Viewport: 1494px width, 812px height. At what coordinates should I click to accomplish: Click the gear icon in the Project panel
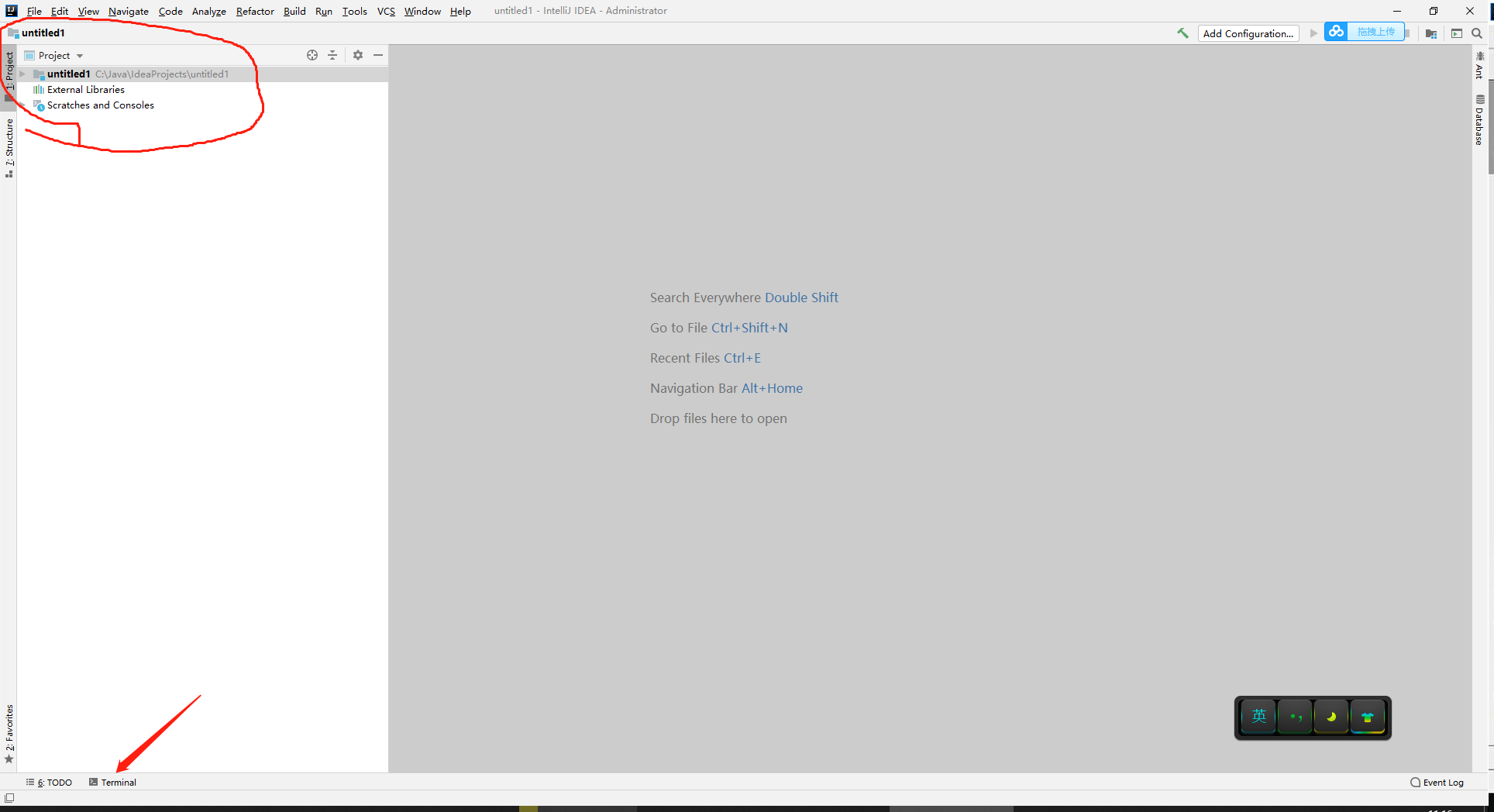click(357, 55)
